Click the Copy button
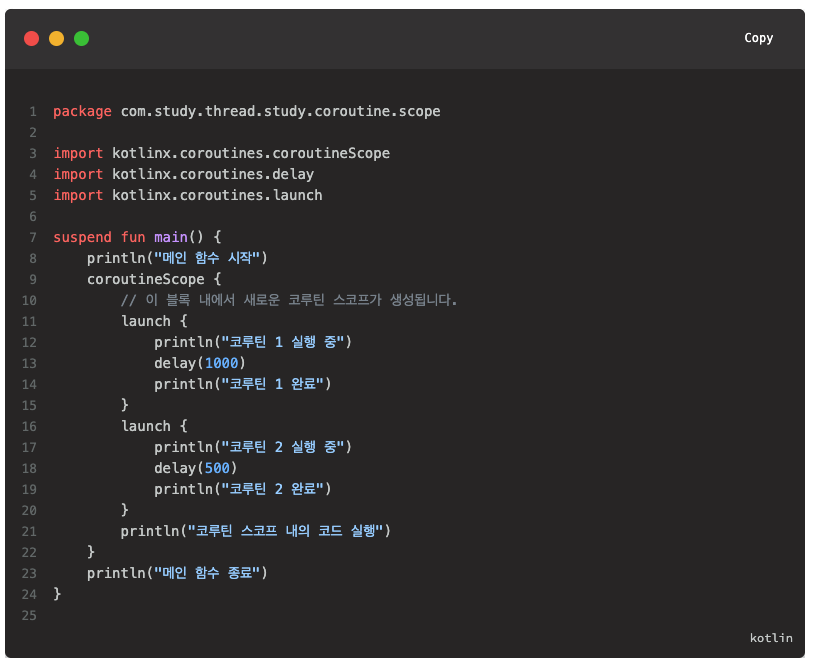Screen dimensions: 817x671 758,38
